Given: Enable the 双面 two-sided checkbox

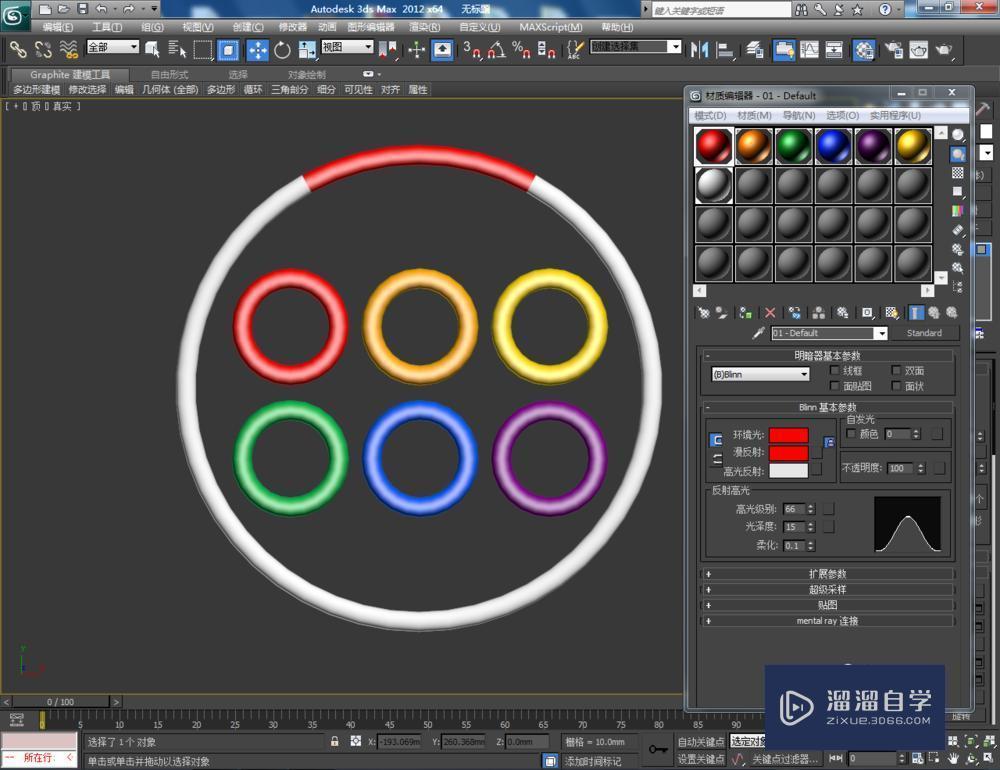Looking at the screenshot, I should coord(895,370).
